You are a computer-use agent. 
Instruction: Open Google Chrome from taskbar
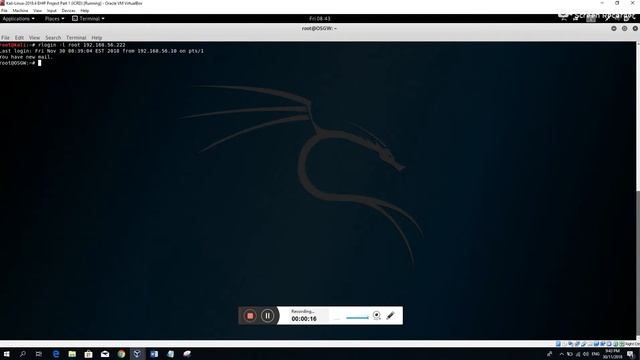tap(121, 354)
